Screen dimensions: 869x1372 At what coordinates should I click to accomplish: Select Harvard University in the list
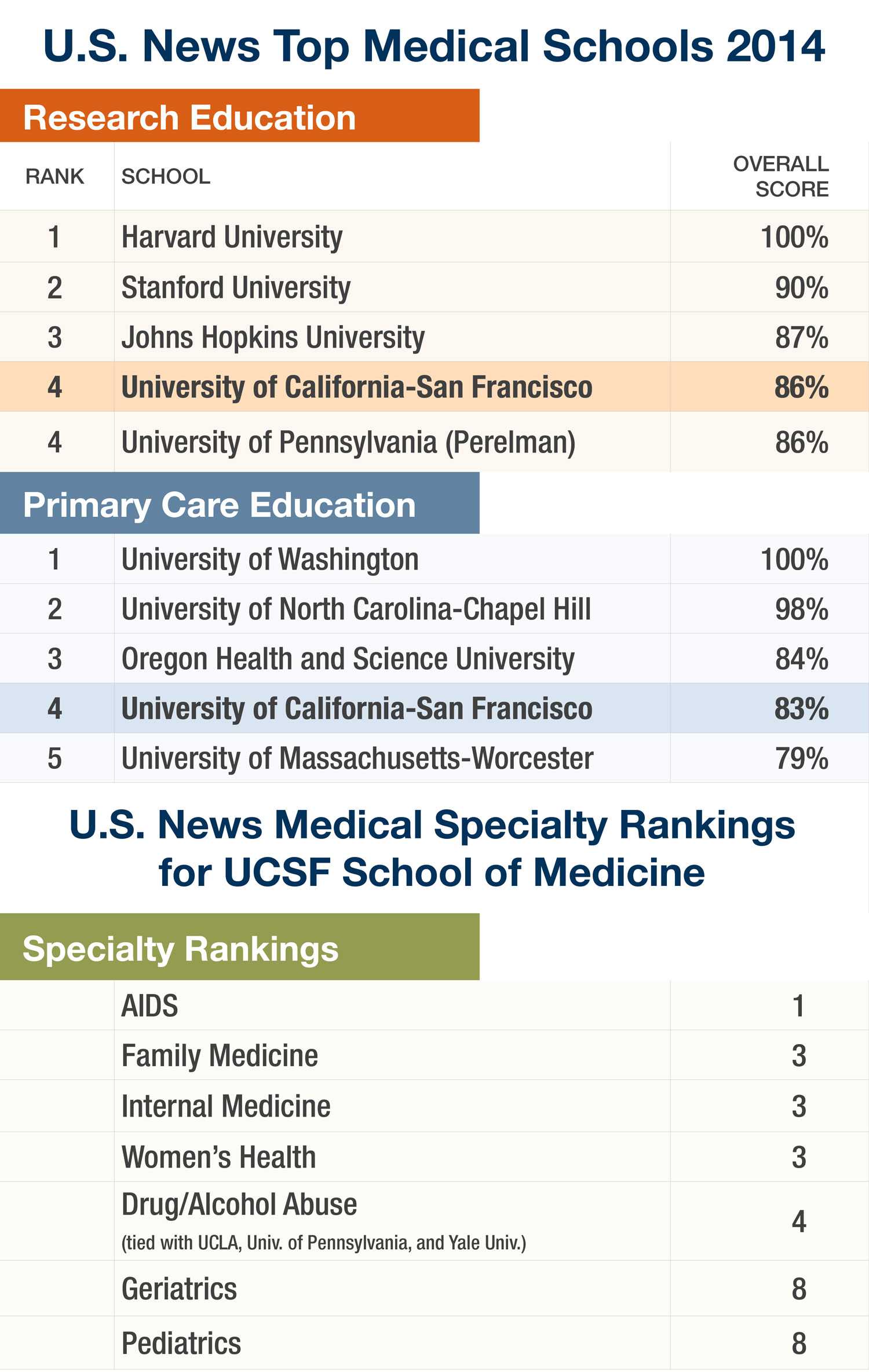[232, 237]
